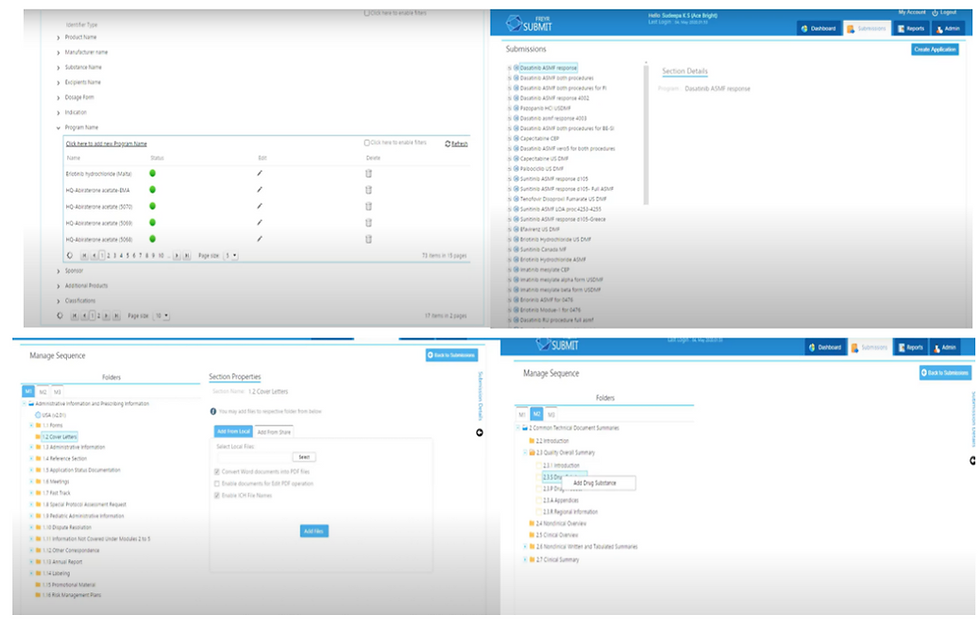
Task: Edit HQ-Abiraterone acetate (5068) entry
Action: pyautogui.click(x=259, y=239)
